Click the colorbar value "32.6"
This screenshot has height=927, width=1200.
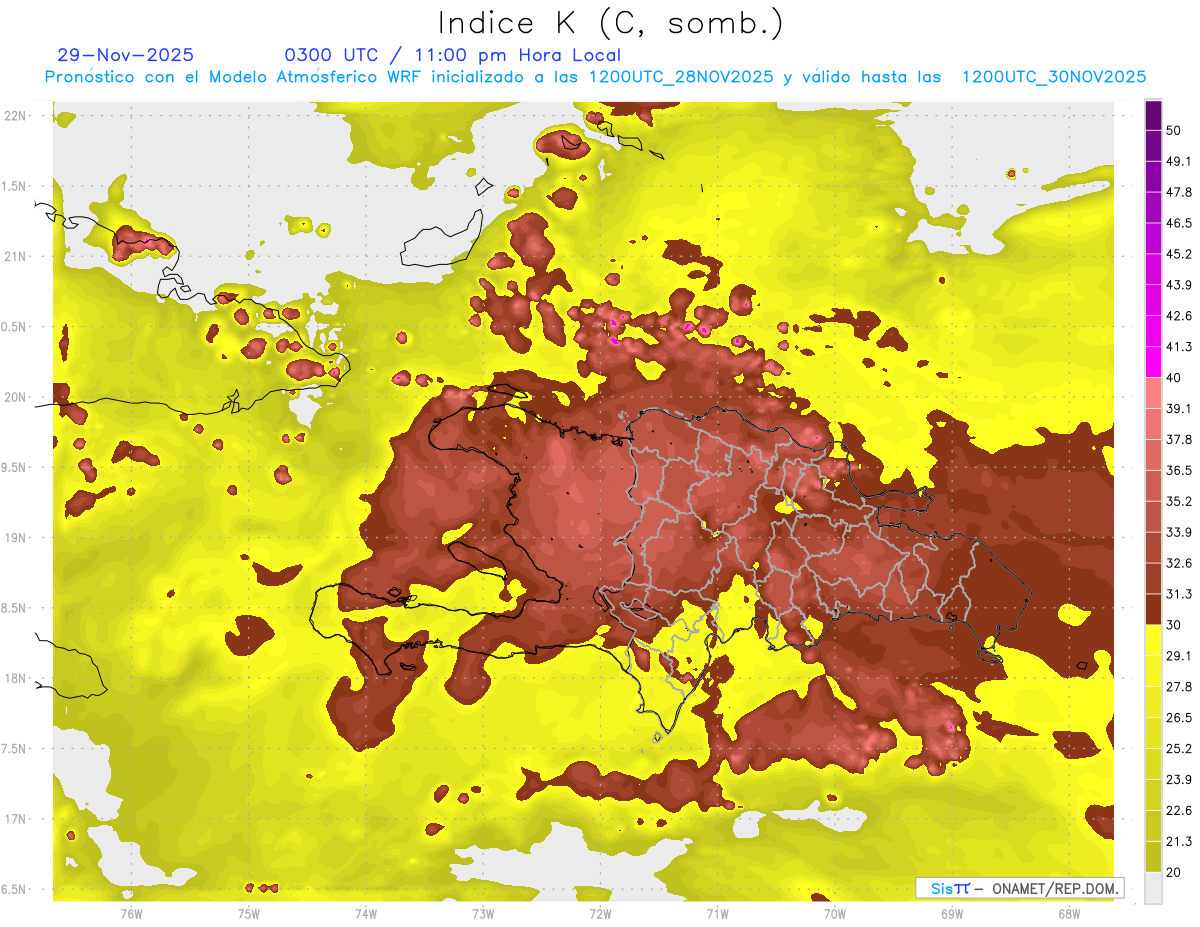pyautogui.click(x=1178, y=563)
